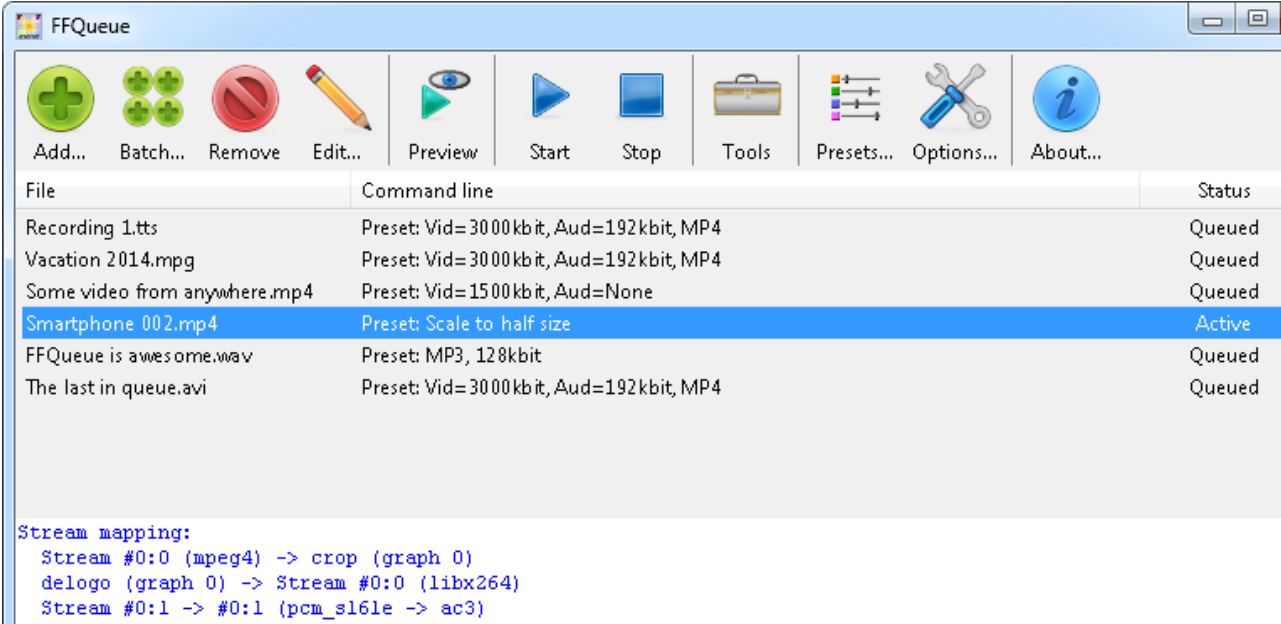The image size is (1281, 624).
Task: Click the About info icon
Action: 1065,101
